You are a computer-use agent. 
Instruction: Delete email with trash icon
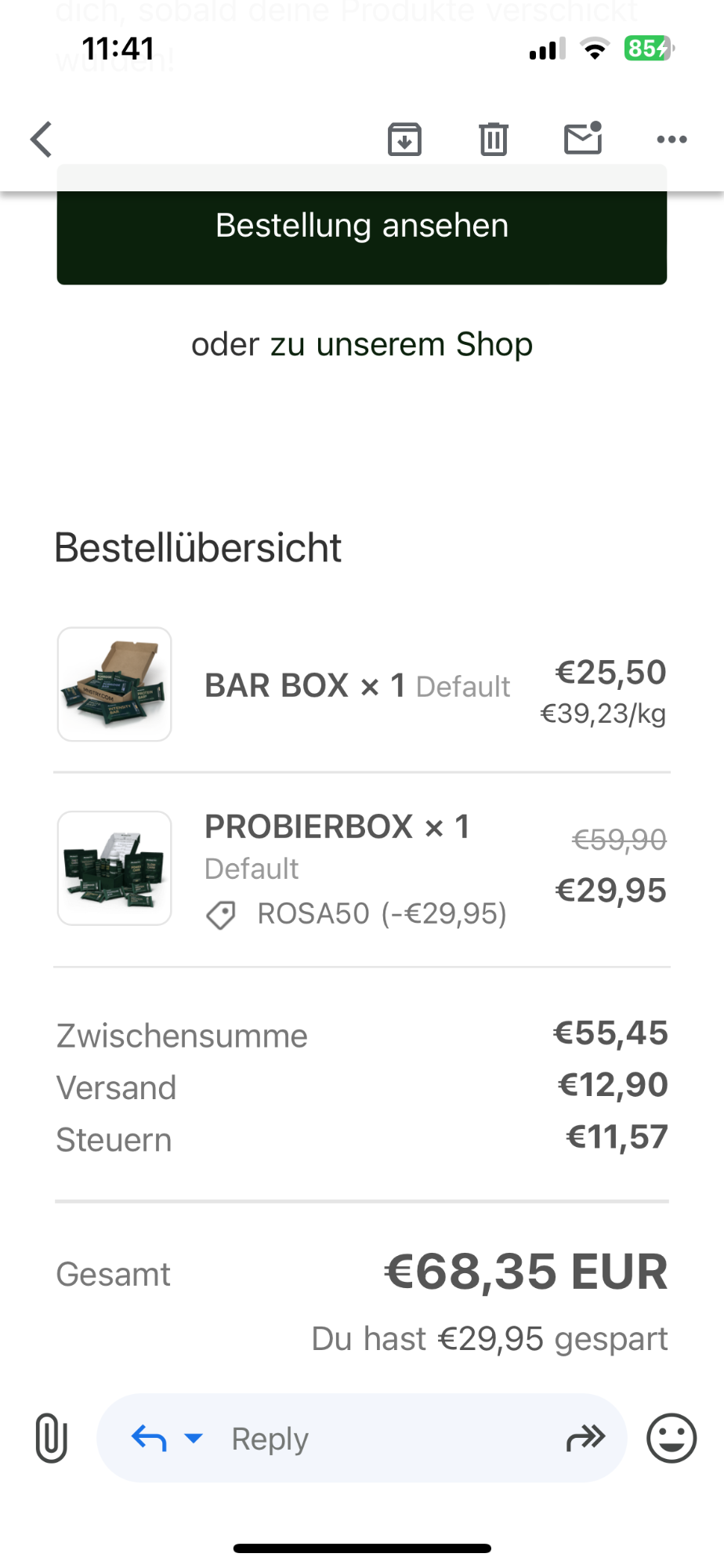click(494, 140)
